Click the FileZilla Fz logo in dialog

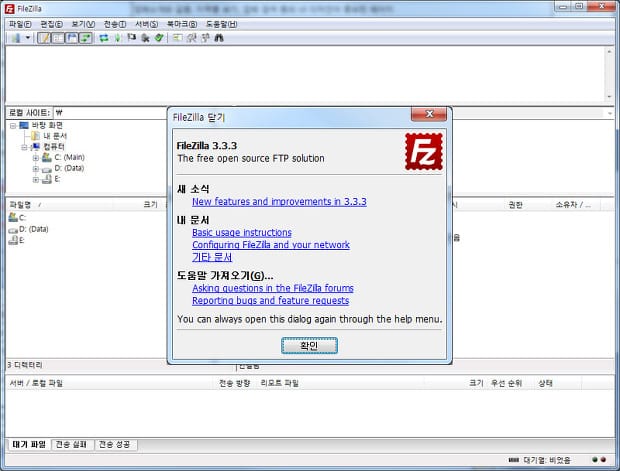pos(424,152)
